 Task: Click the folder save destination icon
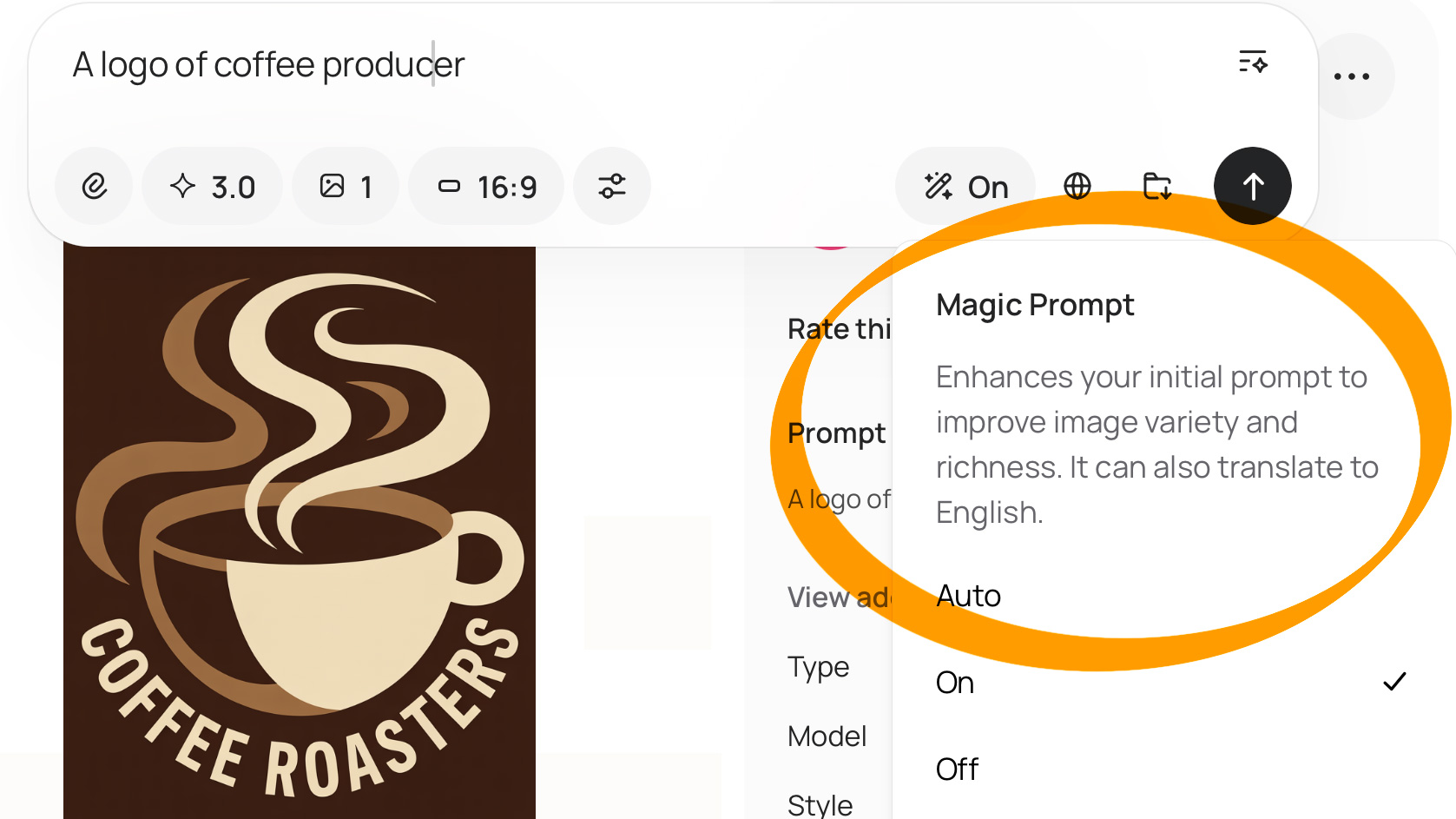[1157, 186]
